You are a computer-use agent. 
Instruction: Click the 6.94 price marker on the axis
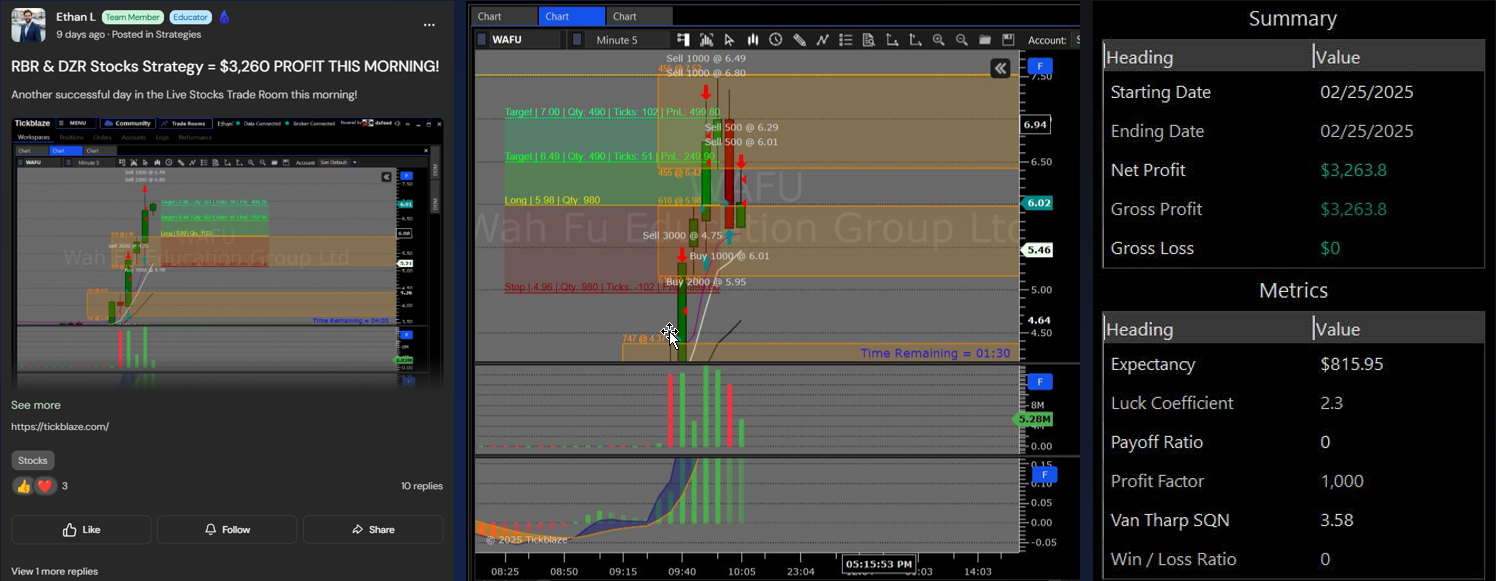click(x=1036, y=125)
